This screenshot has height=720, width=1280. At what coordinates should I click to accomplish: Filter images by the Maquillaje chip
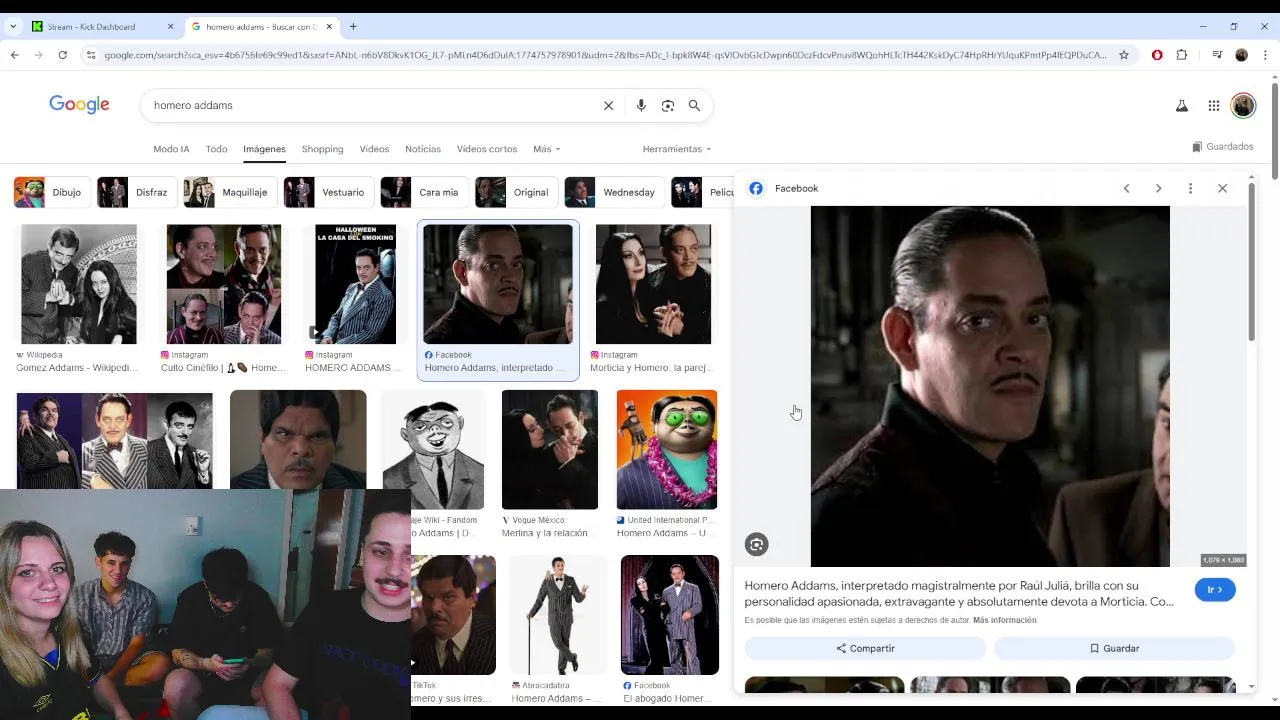click(x=230, y=192)
